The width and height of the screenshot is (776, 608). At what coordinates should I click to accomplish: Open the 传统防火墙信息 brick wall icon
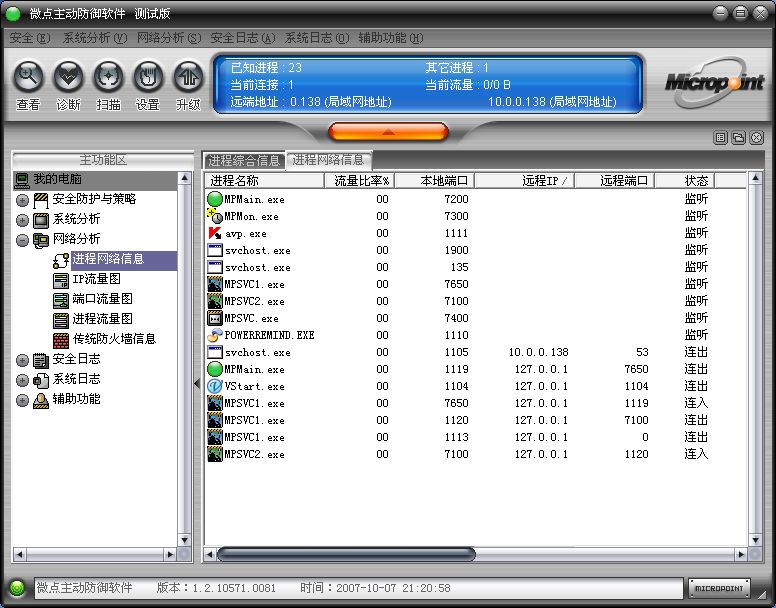[61, 340]
